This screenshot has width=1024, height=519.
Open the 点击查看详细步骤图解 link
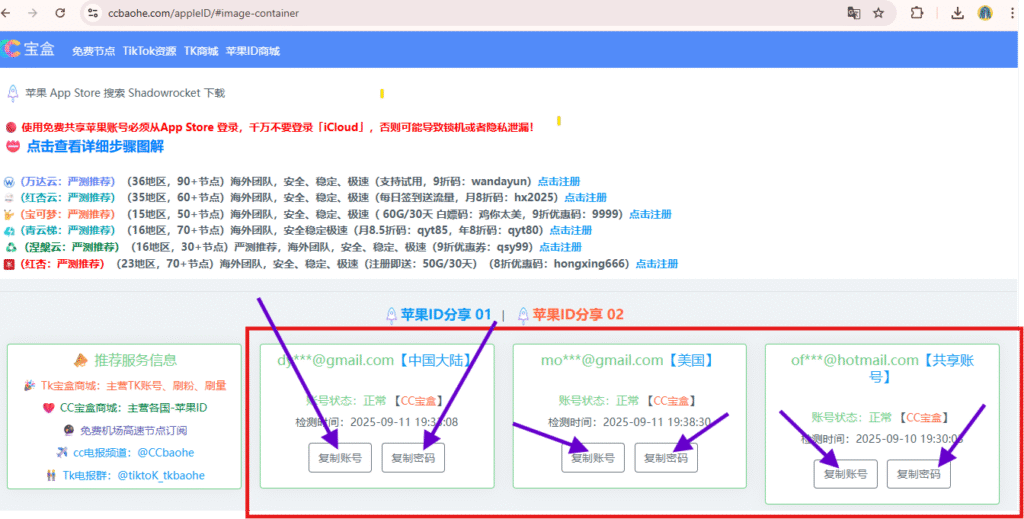tap(95, 147)
